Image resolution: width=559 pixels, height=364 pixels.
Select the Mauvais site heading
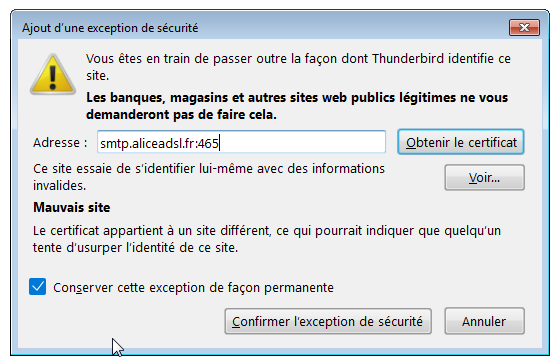coord(72,207)
